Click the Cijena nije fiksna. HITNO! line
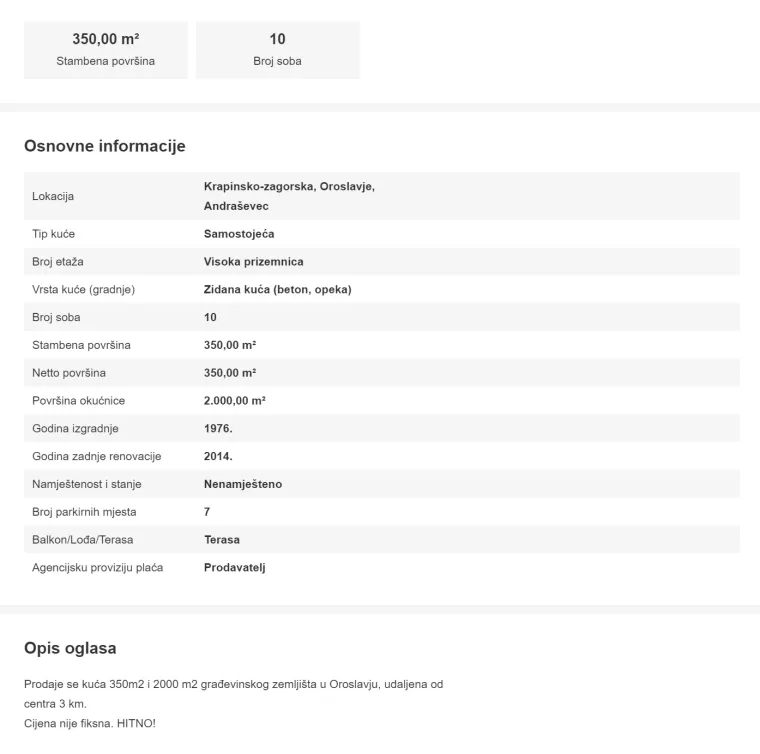The width and height of the screenshot is (760, 754). (x=90, y=722)
